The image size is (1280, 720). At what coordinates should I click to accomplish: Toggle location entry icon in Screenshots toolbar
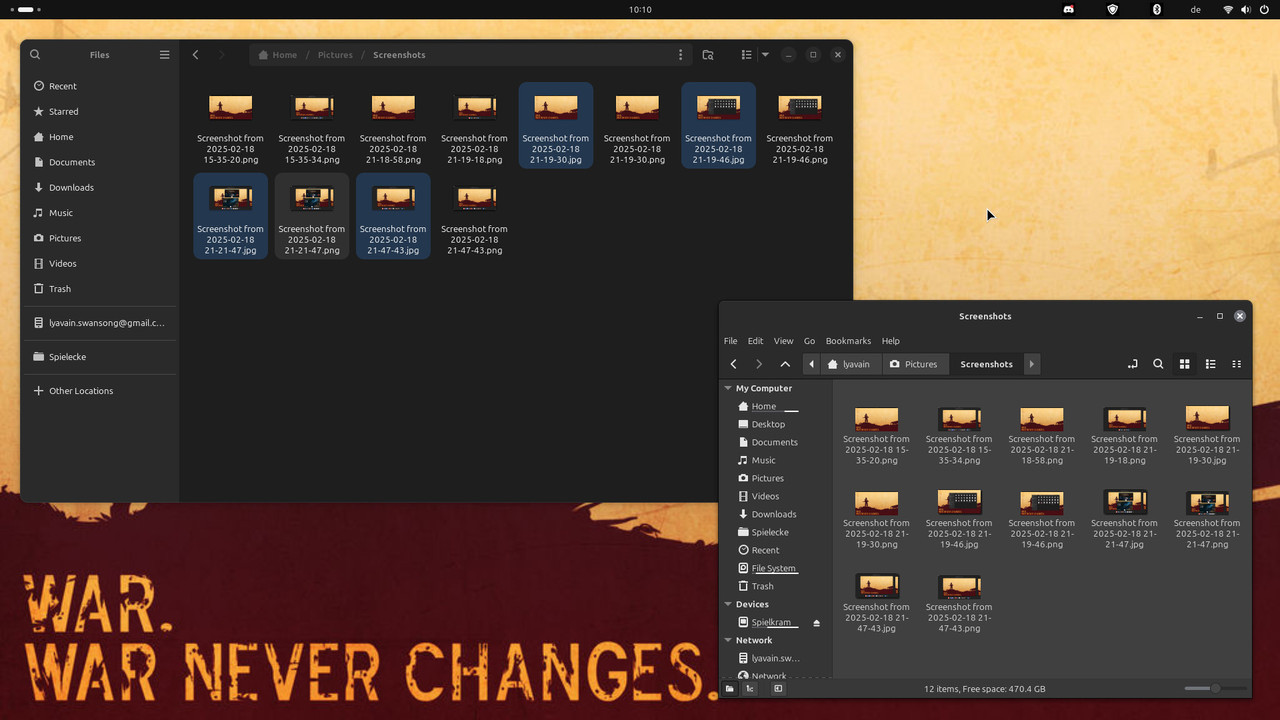coord(1132,364)
